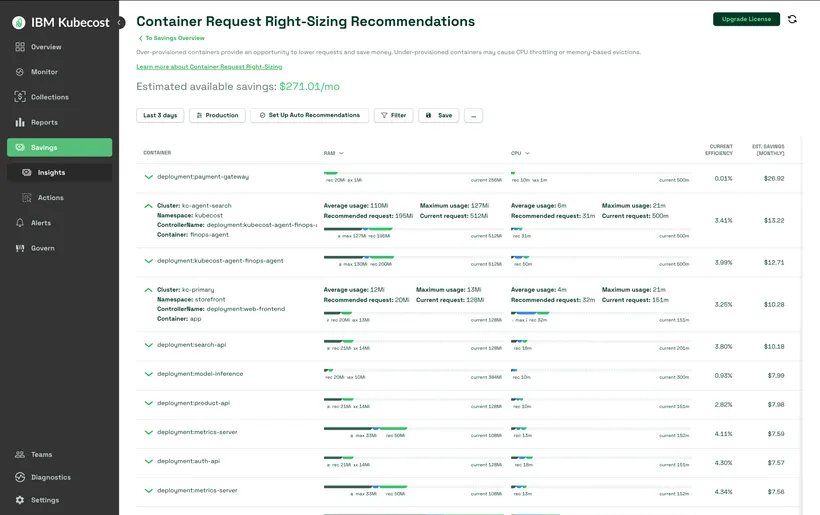Viewport: 820px width, 515px height.
Task: Click the Govern flag icon
Action: (x=20, y=248)
